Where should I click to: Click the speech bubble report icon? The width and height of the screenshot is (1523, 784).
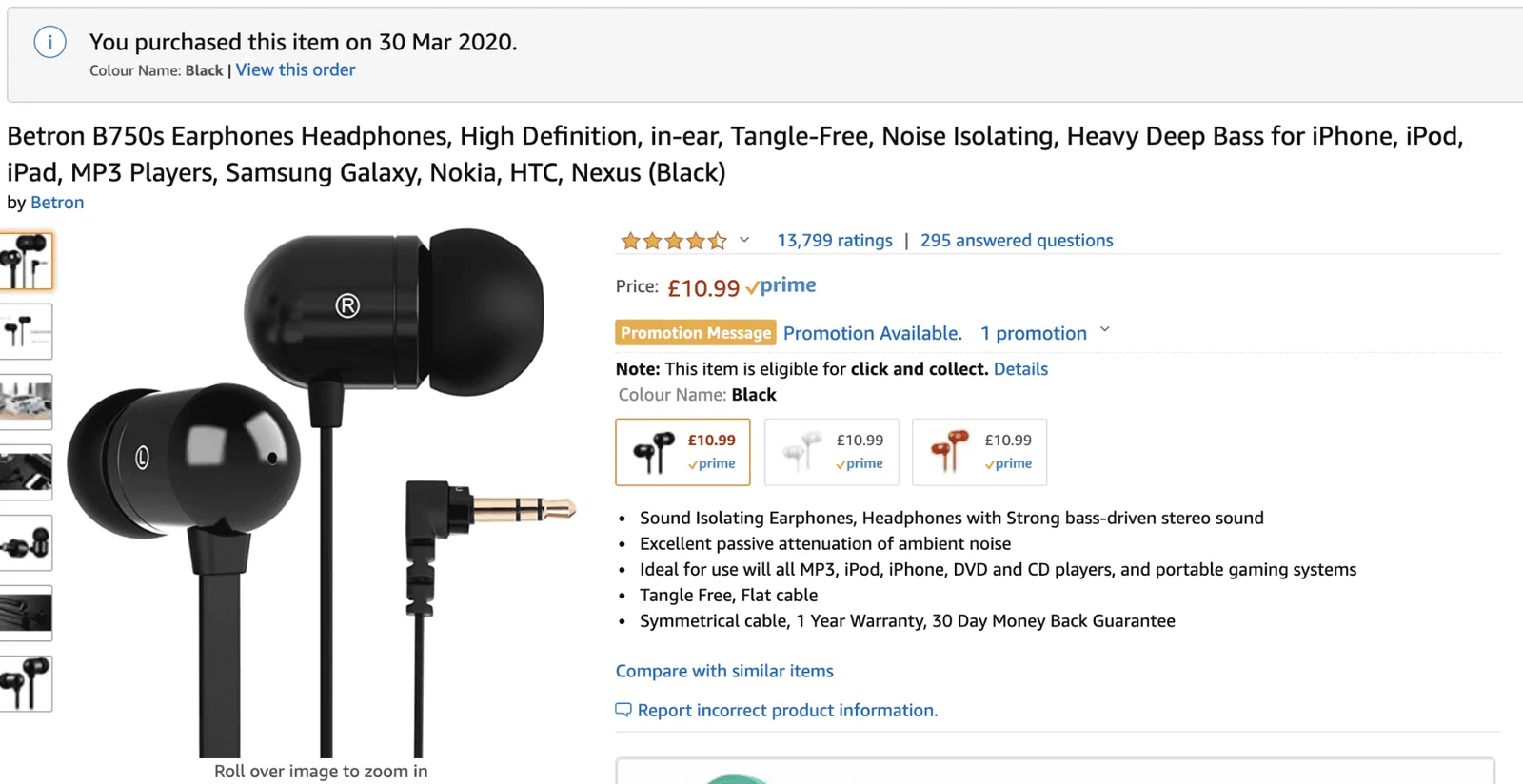(x=623, y=710)
